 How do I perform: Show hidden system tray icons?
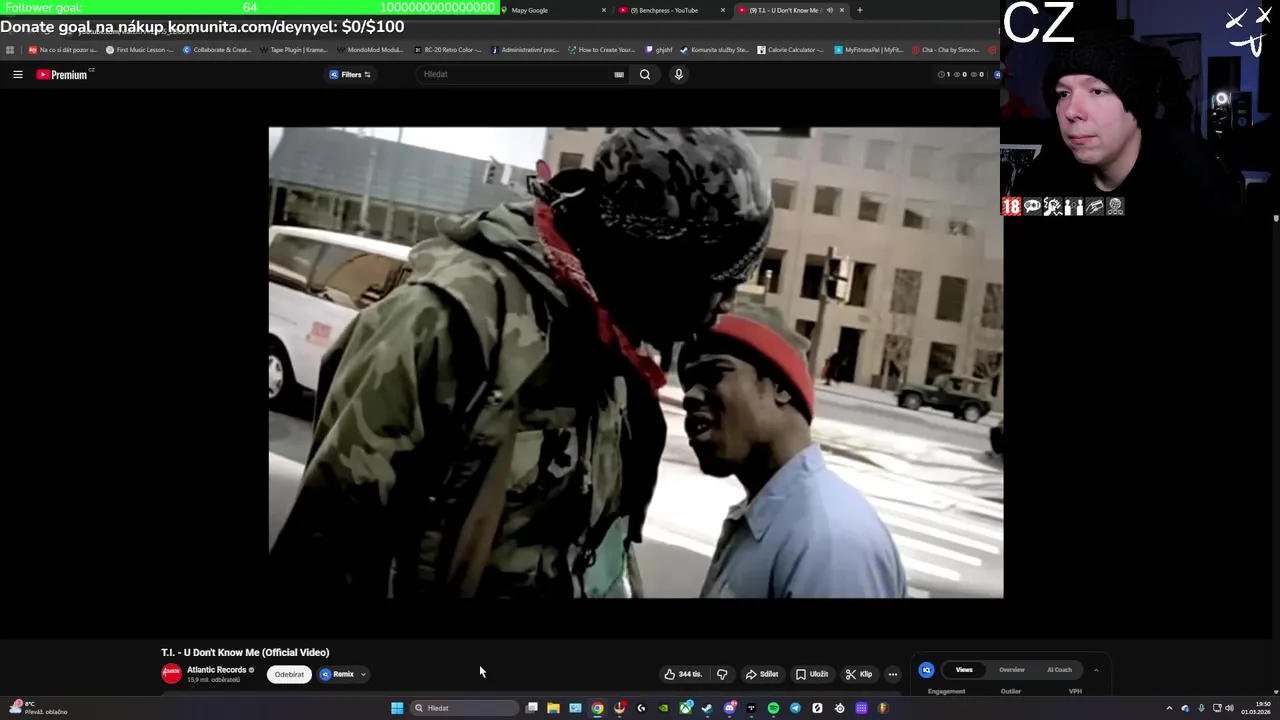[x=1169, y=708]
